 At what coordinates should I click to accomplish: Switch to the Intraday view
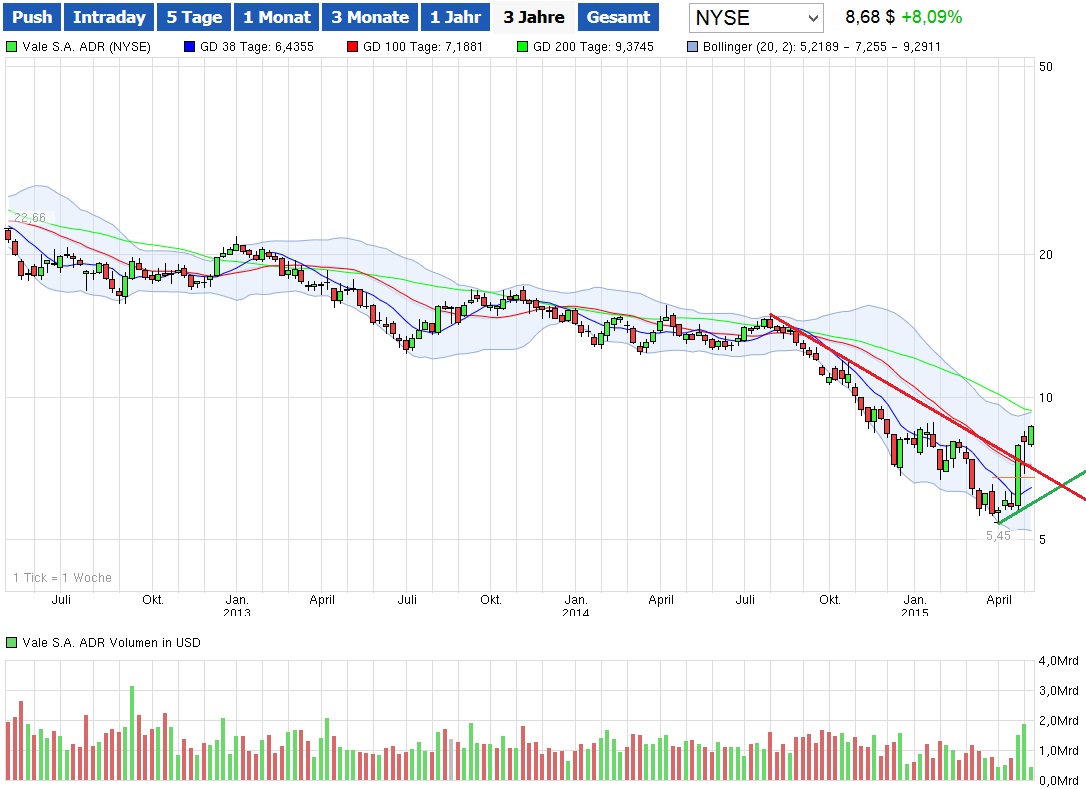(109, 17)
